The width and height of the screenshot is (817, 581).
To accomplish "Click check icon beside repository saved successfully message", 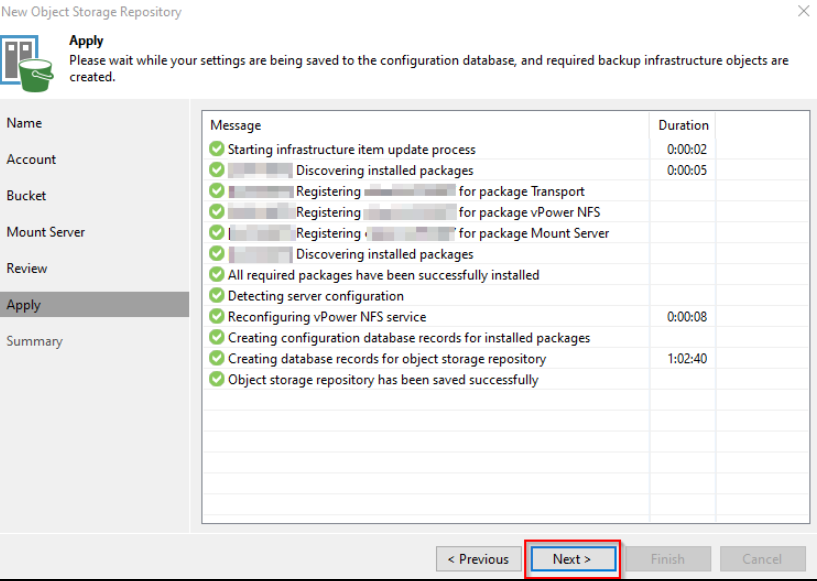I will 217,380.
